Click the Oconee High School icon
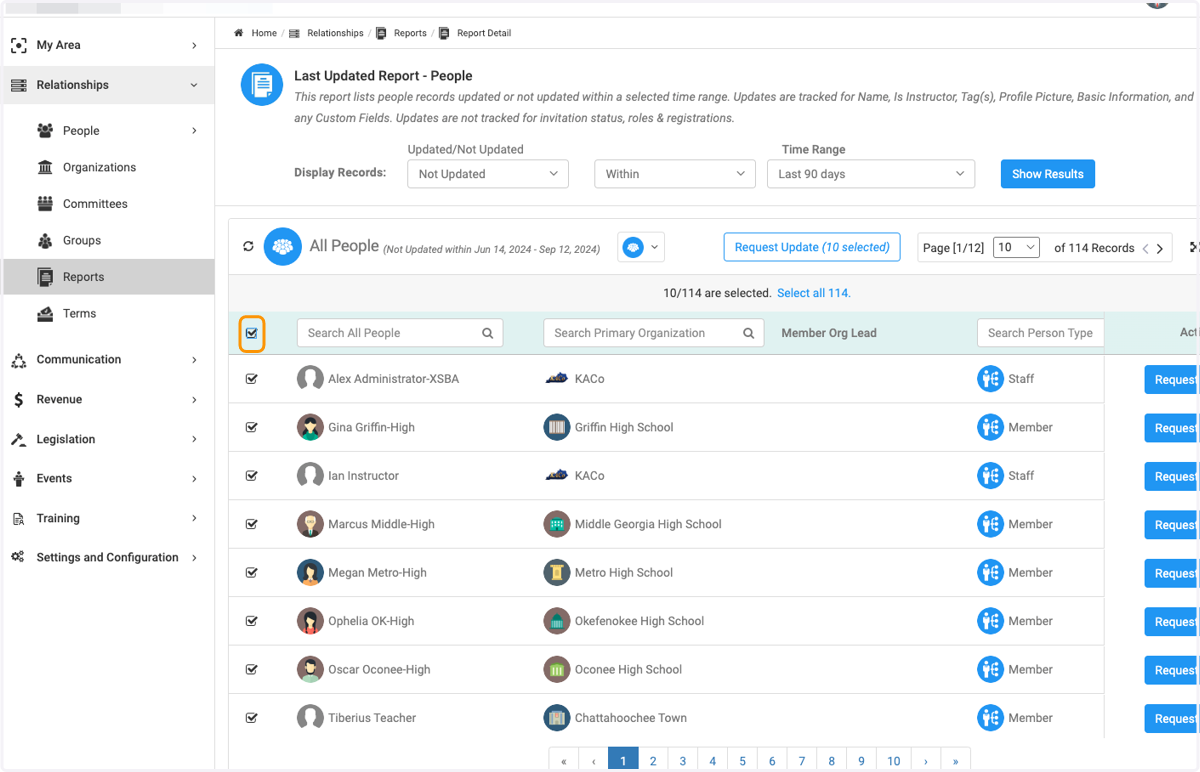 point(557,669)
